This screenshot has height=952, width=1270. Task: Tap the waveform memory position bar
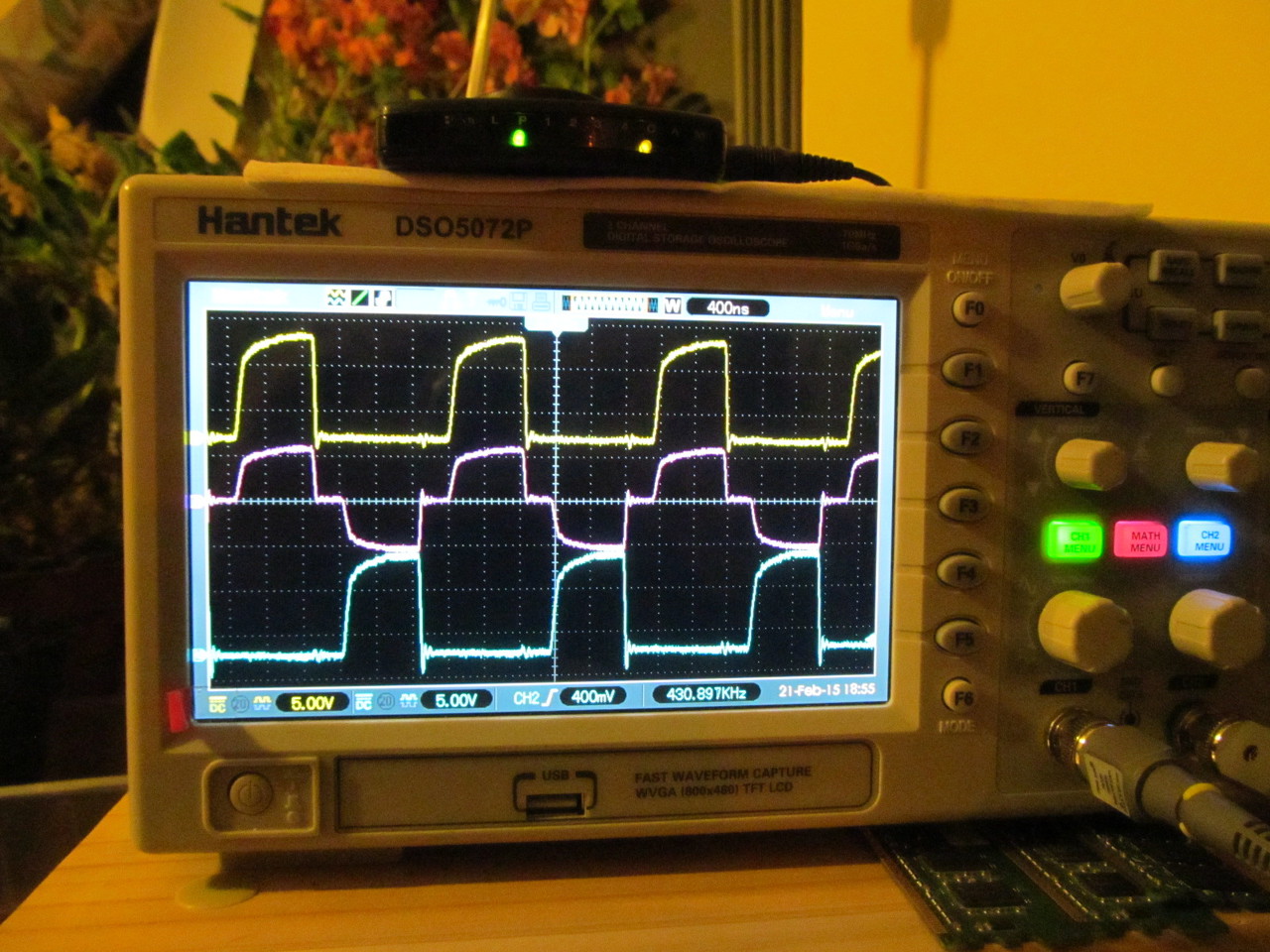[x=608, y=305]
